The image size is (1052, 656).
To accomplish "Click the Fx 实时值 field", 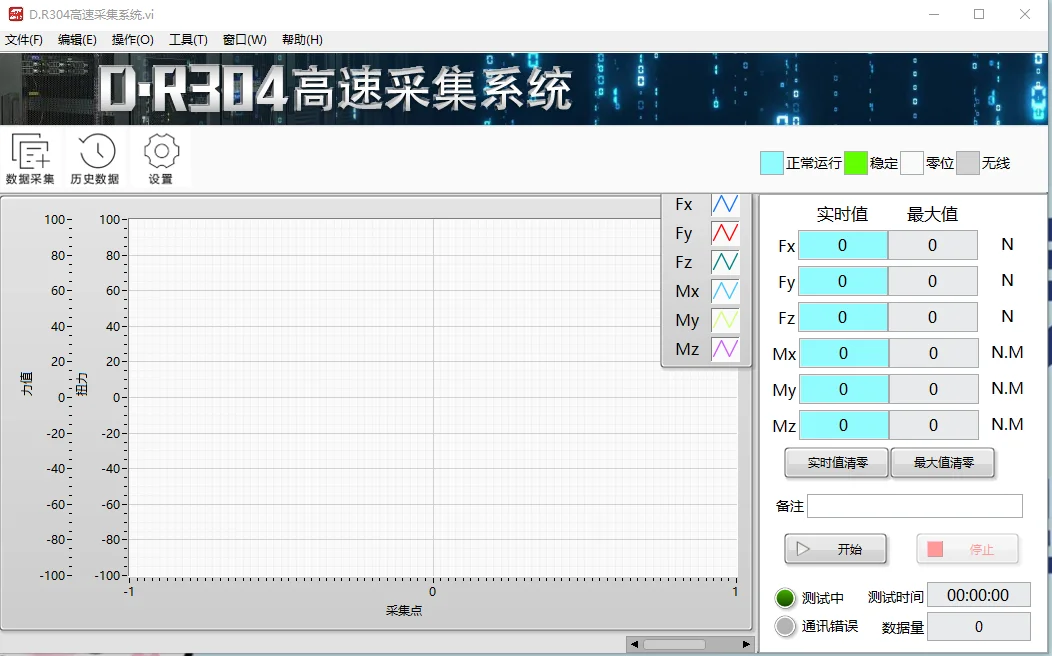I will click(843, 245).
